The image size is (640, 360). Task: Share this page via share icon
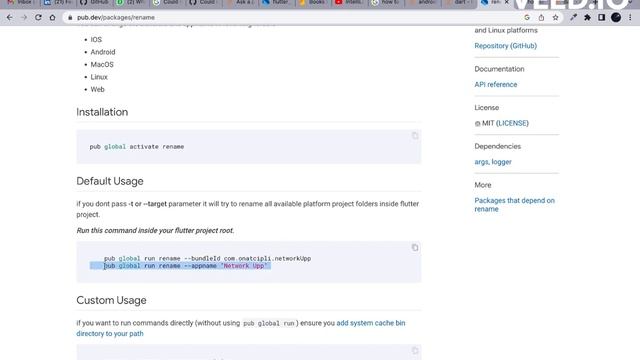click(541, 18)
